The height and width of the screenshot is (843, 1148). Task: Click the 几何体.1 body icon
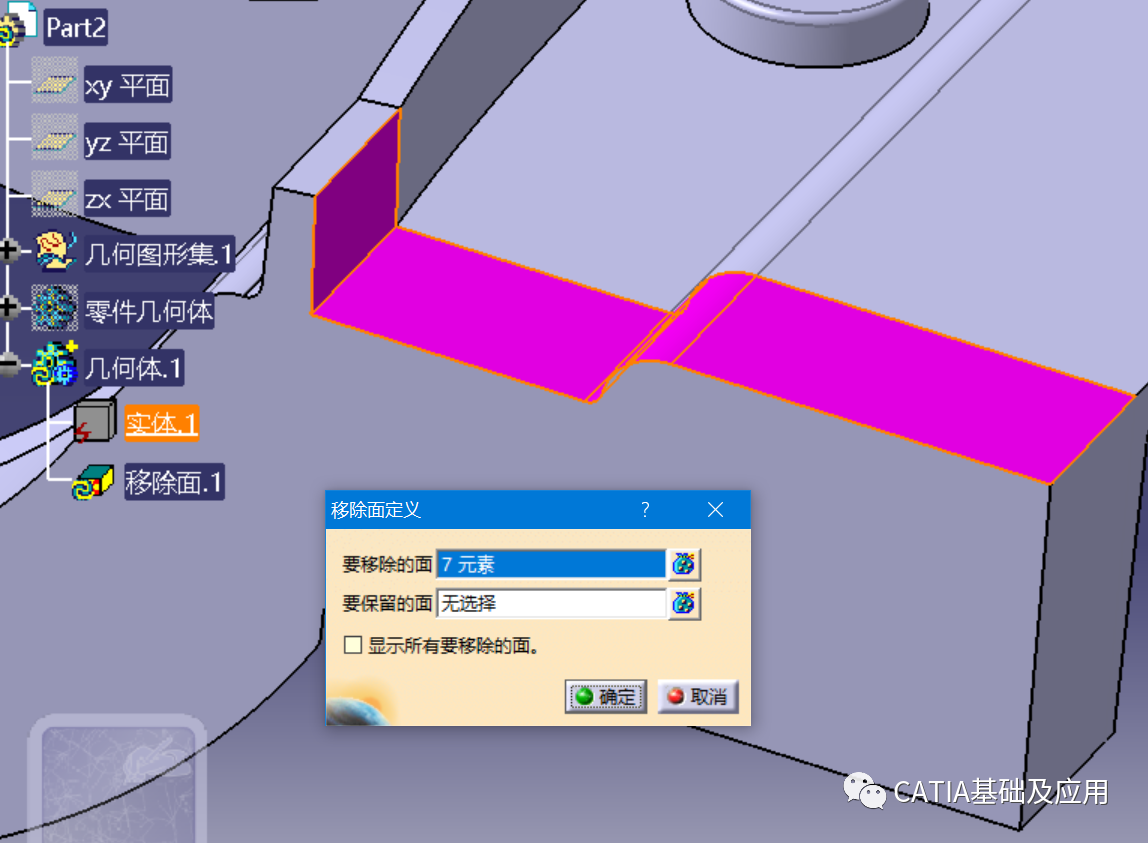[55, 364]
